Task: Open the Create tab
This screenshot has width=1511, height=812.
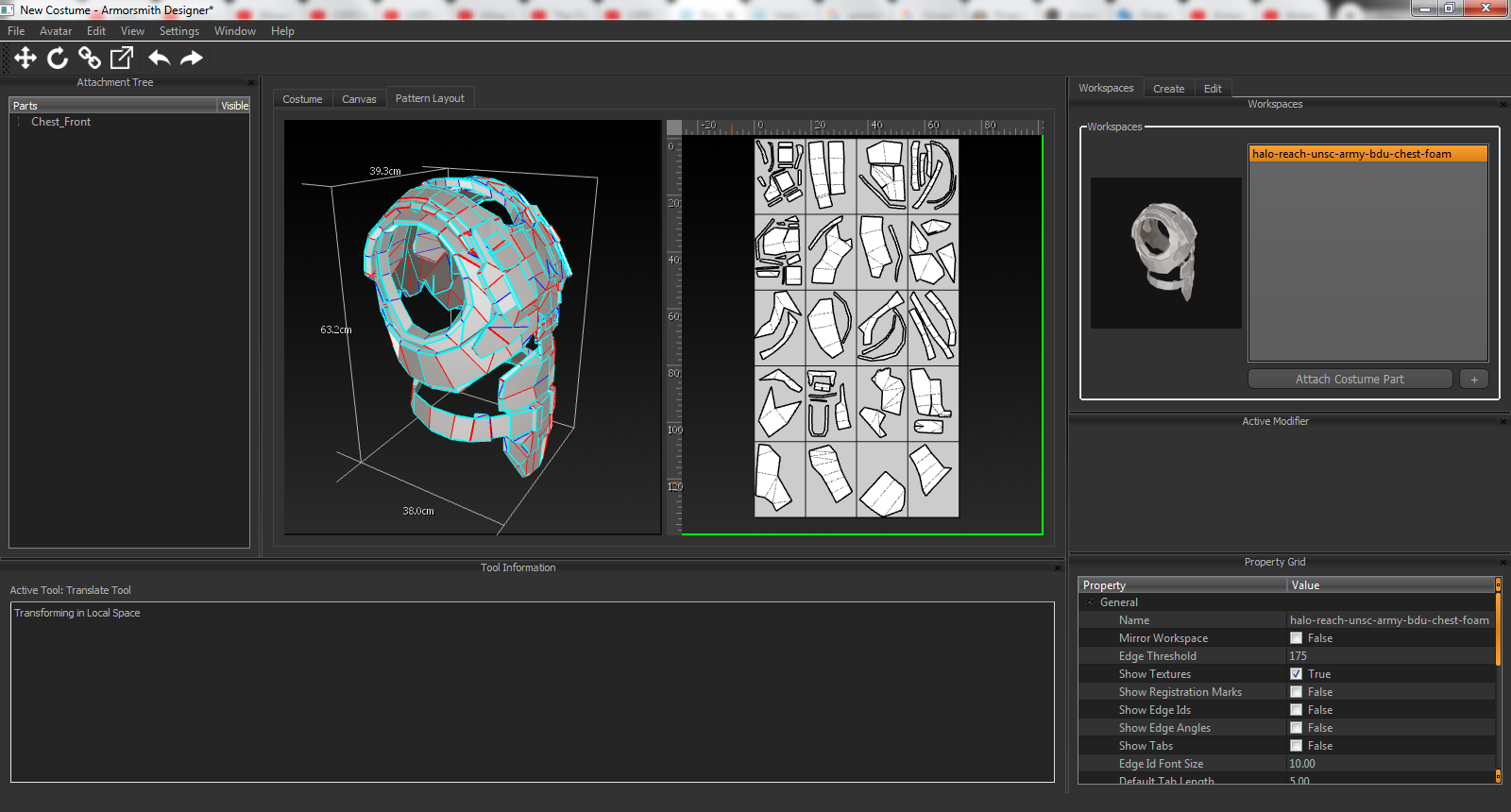Action: pyautogui.click(x=1168, y=89)
